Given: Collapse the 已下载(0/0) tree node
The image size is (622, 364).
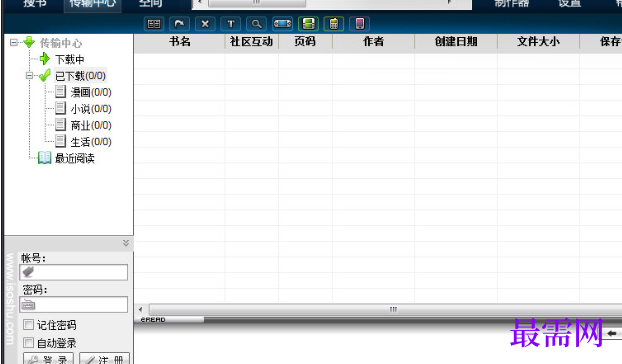Looking at the screenshot, I should coord(29,75).
